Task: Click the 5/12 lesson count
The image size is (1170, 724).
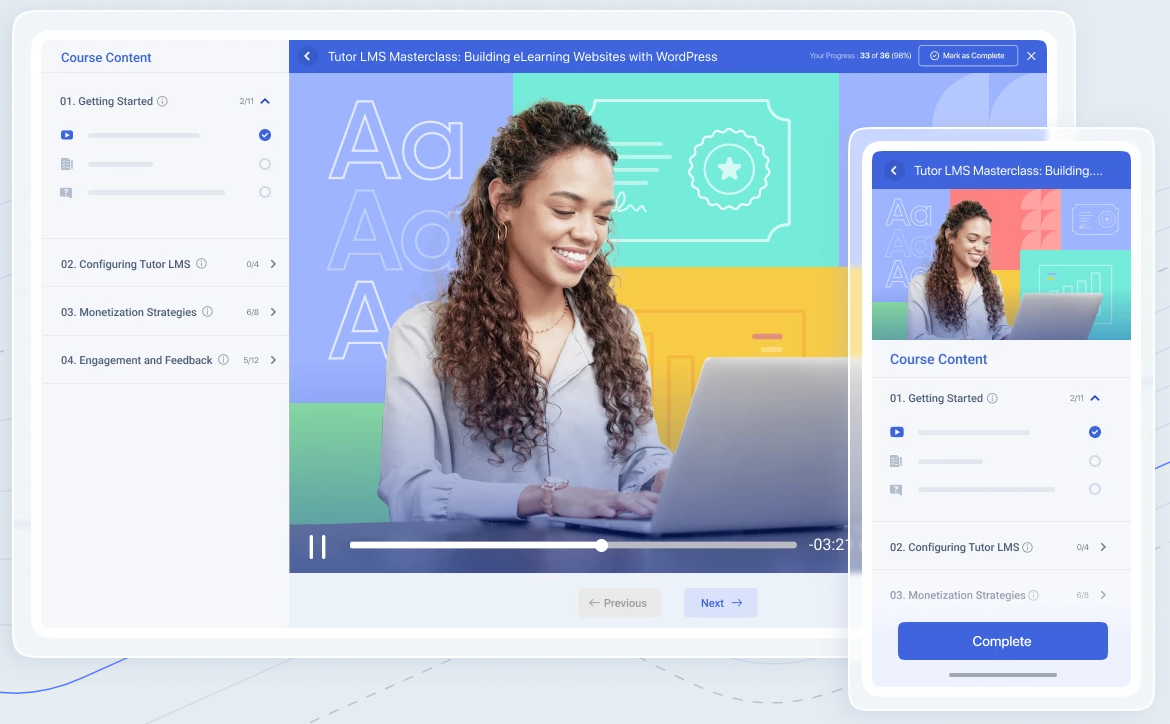Action: 251,360
